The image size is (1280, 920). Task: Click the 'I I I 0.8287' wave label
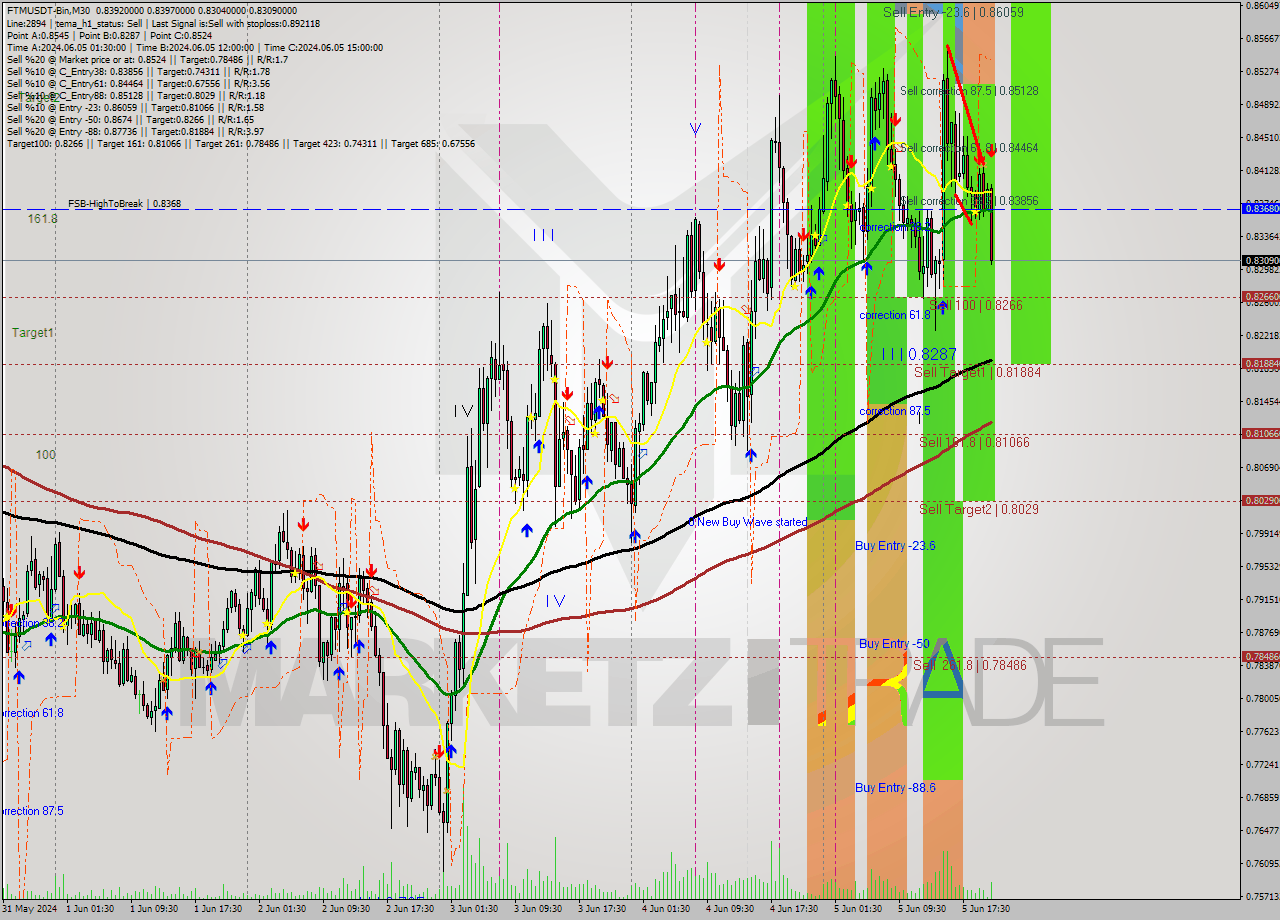919,354
